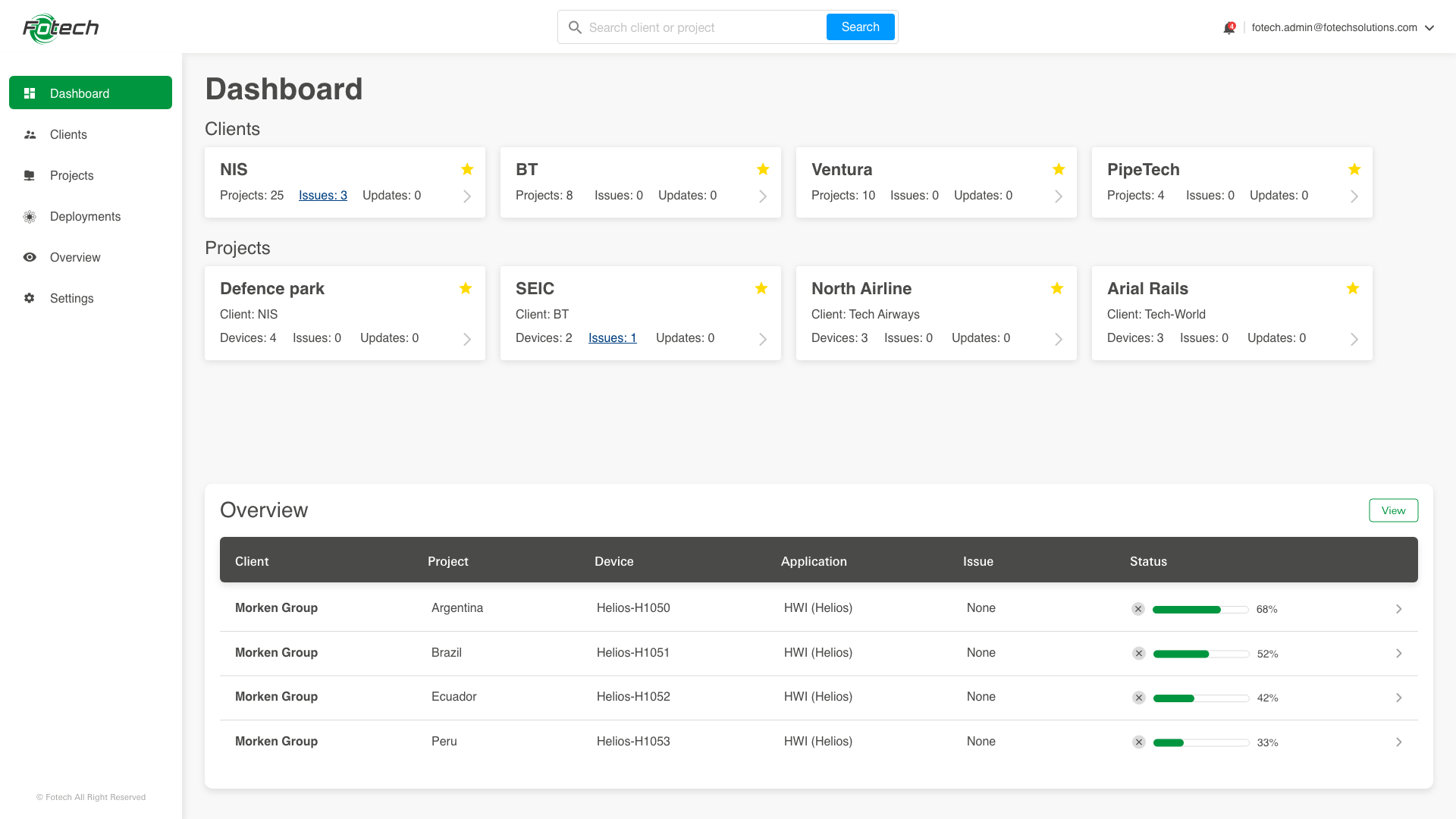The width and height of the screenshot is (1456, 819).
Task: Click the Projects icon in sidebar
Action: (30, 176)
